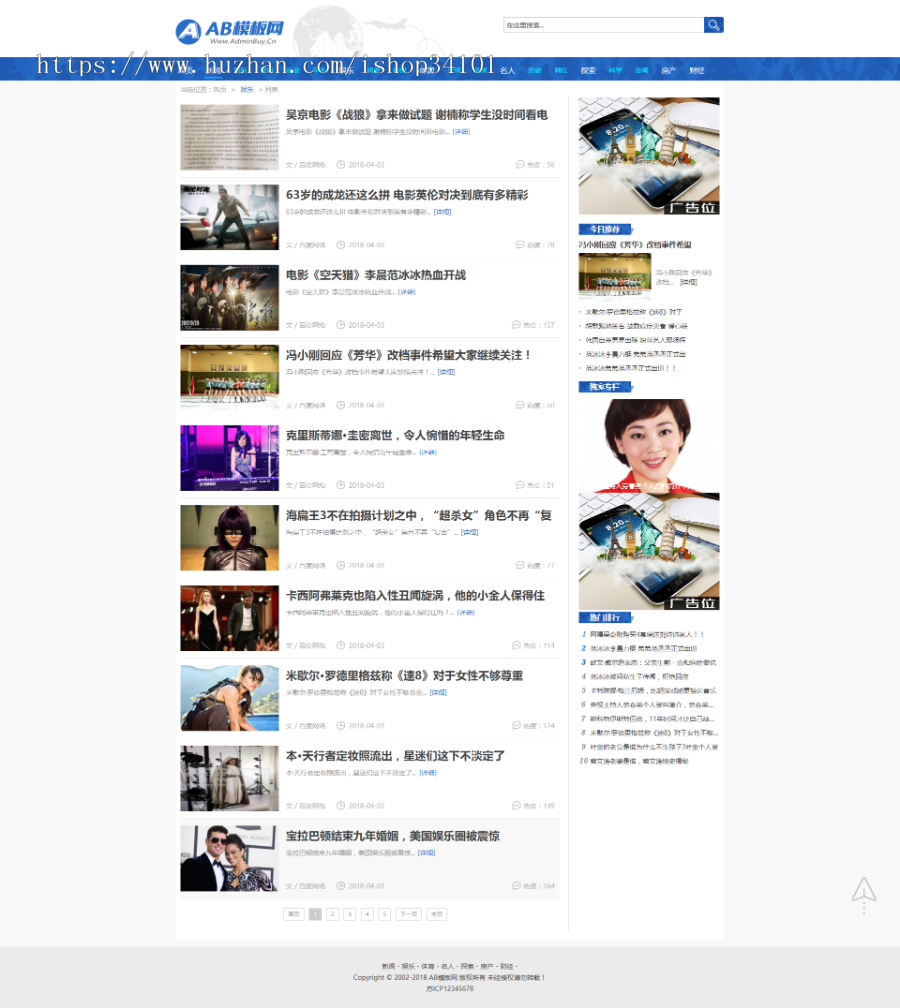Click the comment icon on the 宝拉巴顿 article
This screenshot has height=1008, width=900.
519,886
